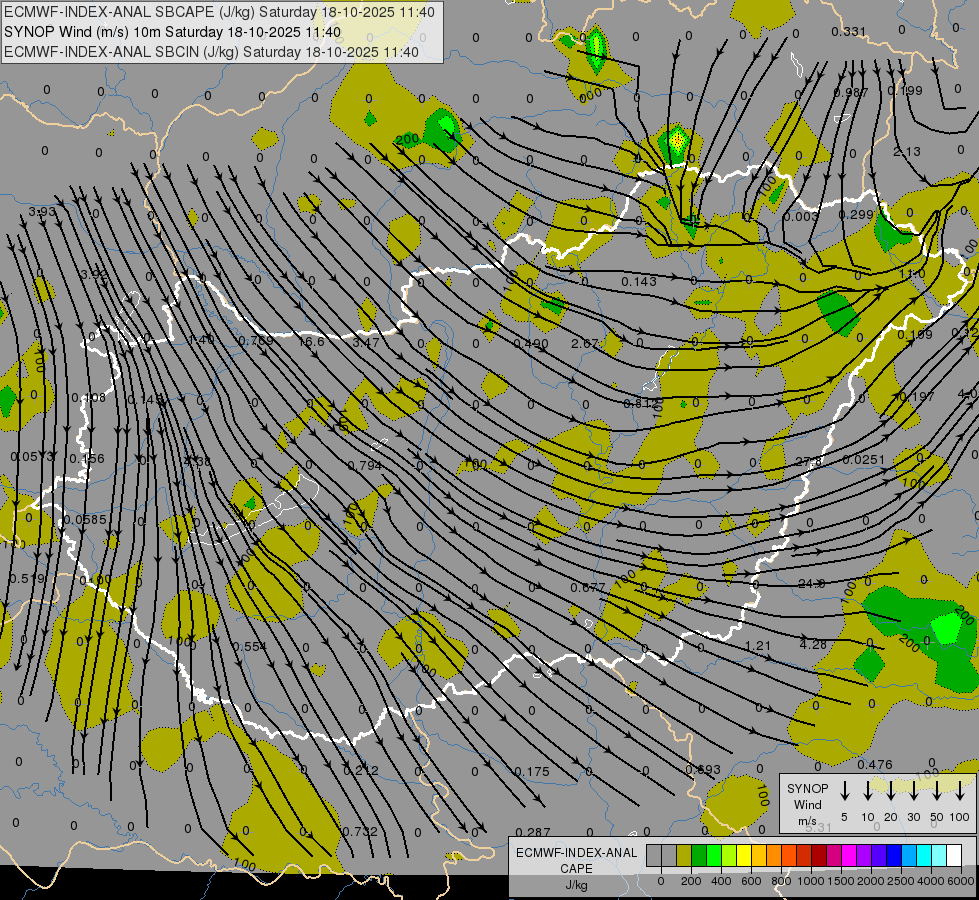
Task: Click the 10 m/s wind arrow in legend
Action: 867,791
